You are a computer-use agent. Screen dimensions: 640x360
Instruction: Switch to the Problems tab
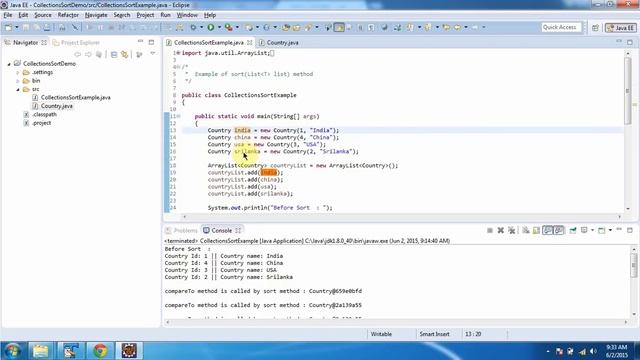(182, 231)
